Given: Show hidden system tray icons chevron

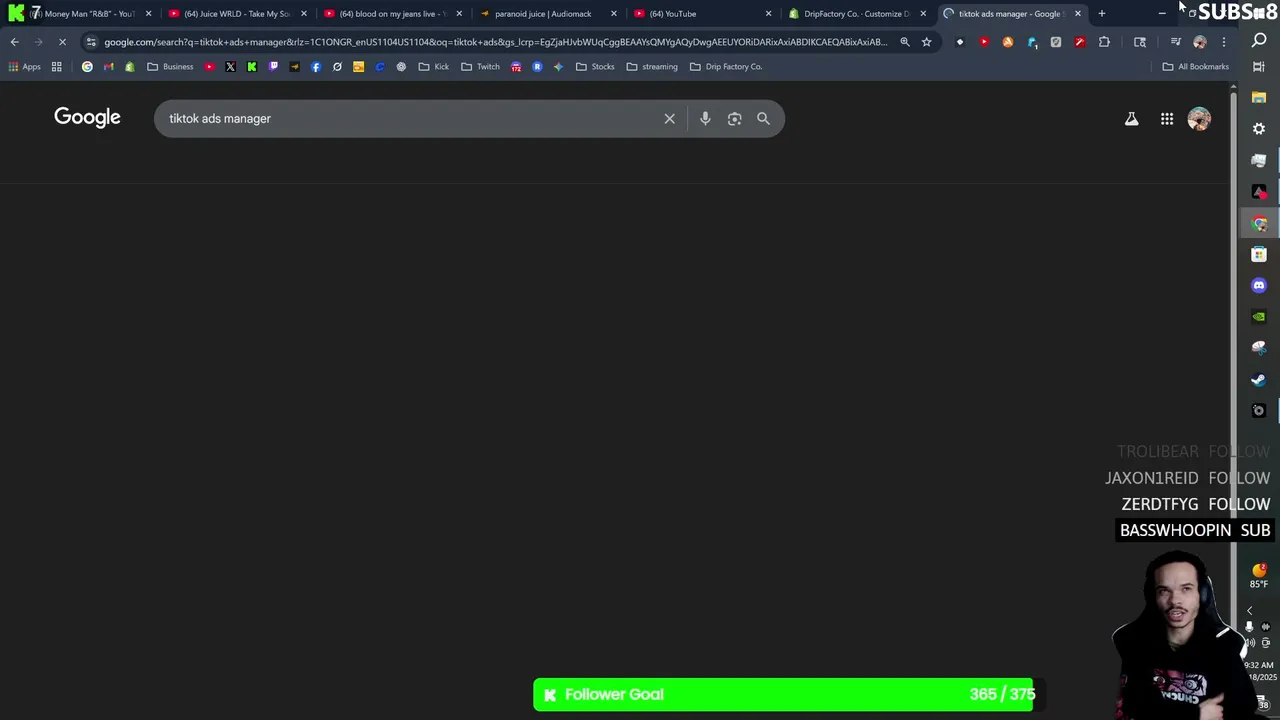Looking at the screenshot, I should [x=1249, y=610].
